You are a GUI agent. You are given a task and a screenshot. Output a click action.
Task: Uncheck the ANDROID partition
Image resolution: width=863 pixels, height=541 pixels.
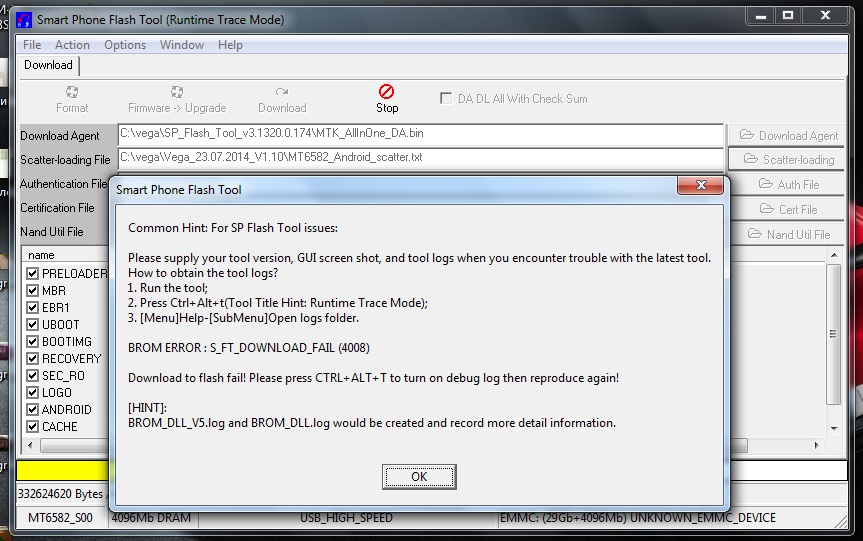coord(32,409)
